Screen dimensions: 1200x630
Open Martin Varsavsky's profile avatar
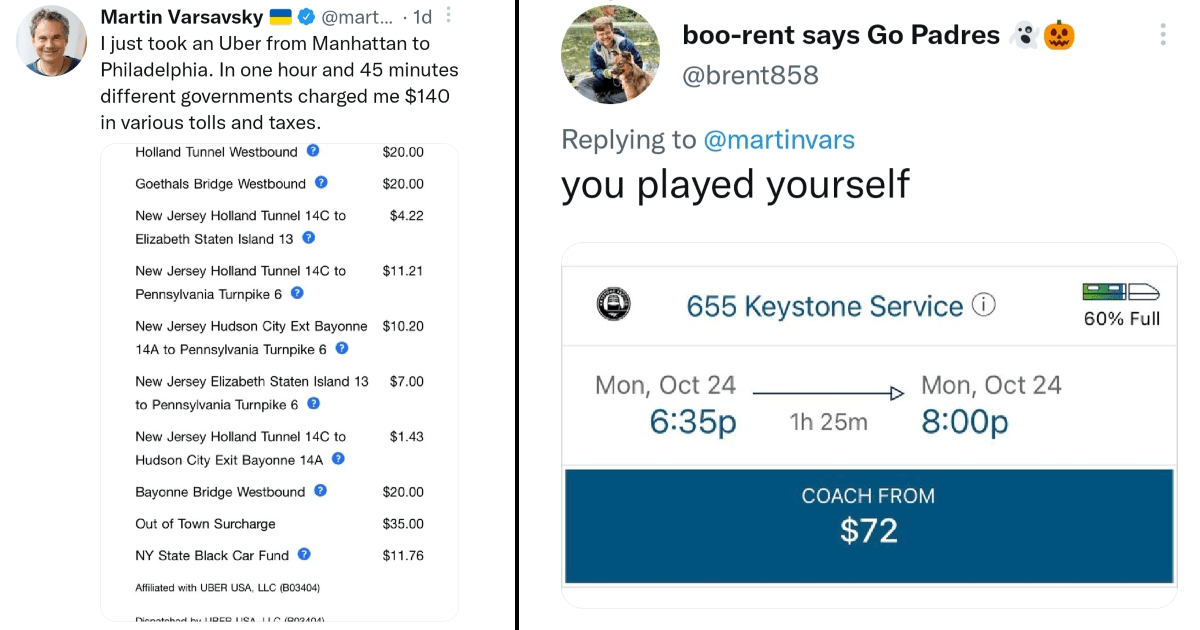[x=52, y=40]
